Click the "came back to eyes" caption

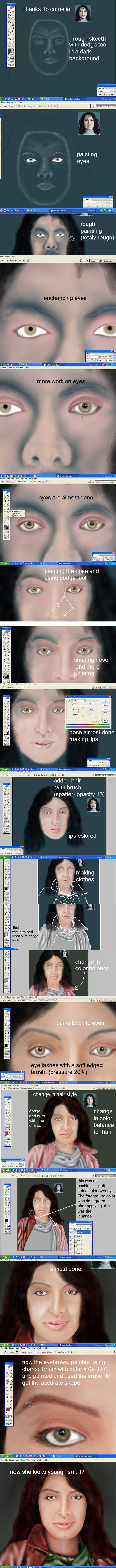(80, 1023)
